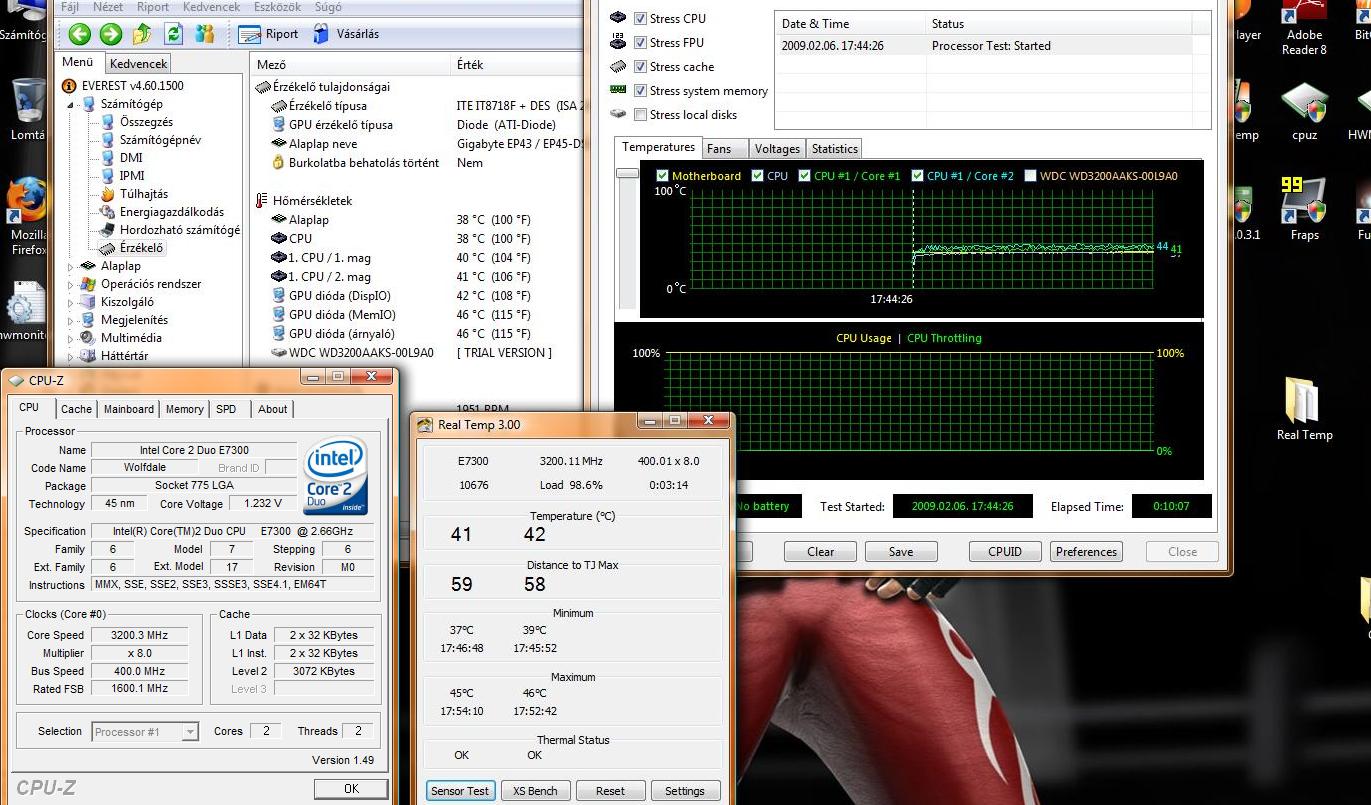Open the cpuz desktop shortcut

point(1304,112)
